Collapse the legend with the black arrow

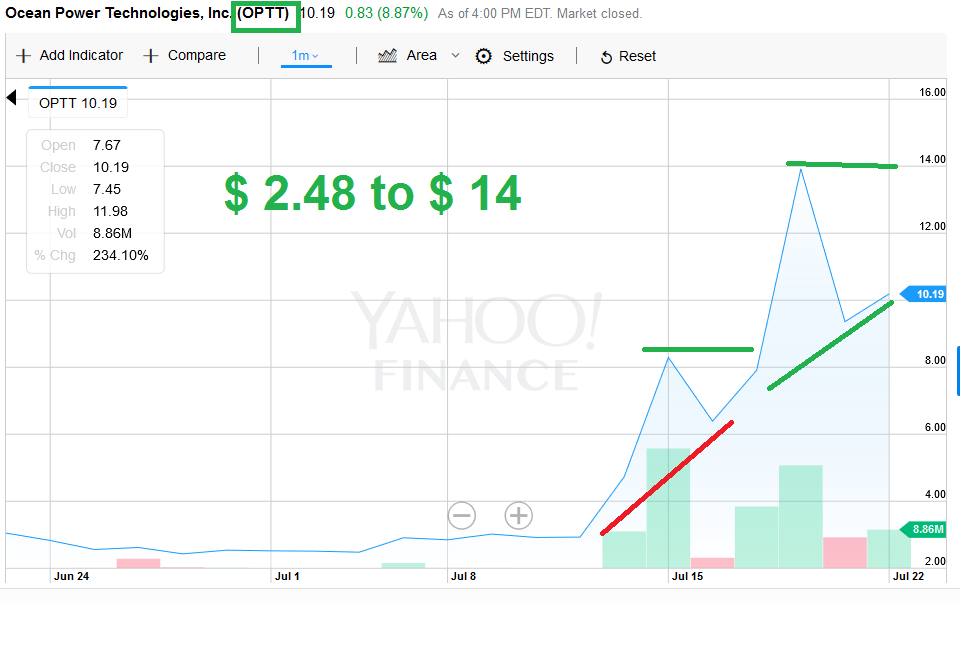[x=11, y=97]
